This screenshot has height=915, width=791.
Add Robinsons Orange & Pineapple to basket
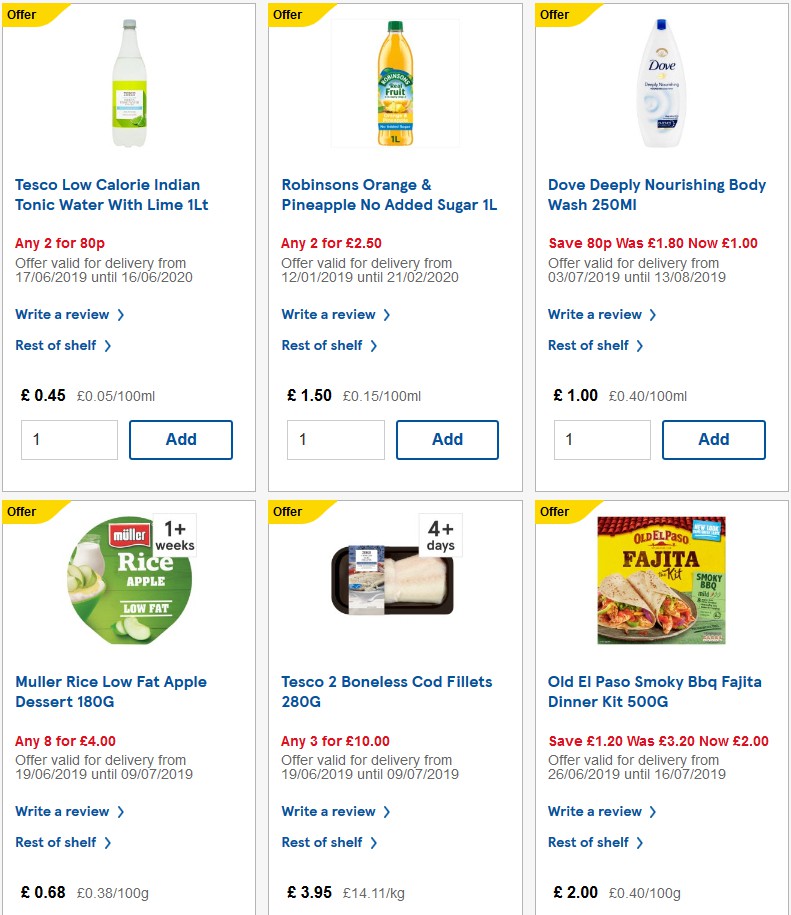tap(447, 439)
